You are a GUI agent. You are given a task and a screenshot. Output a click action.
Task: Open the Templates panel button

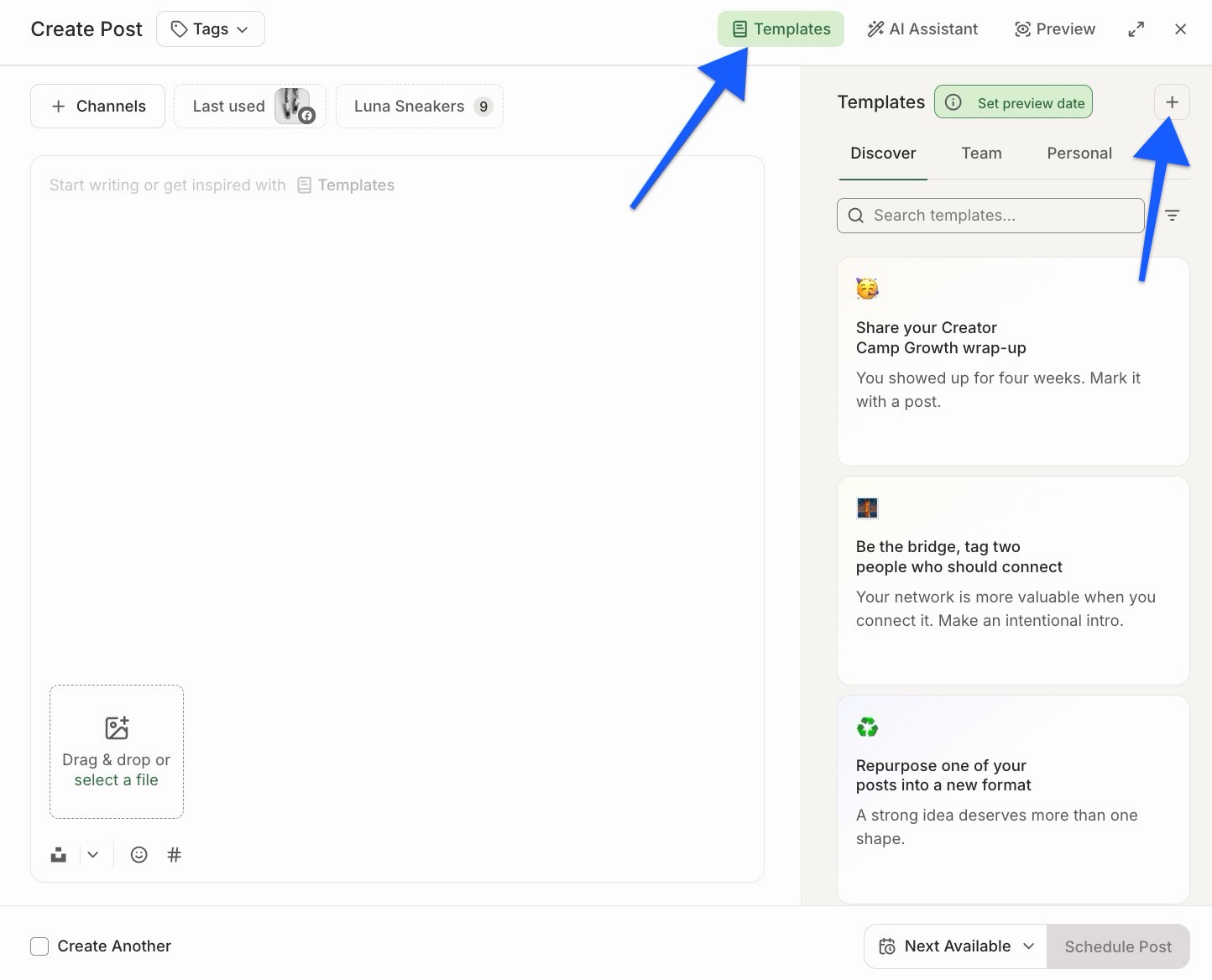coord(781,29)
